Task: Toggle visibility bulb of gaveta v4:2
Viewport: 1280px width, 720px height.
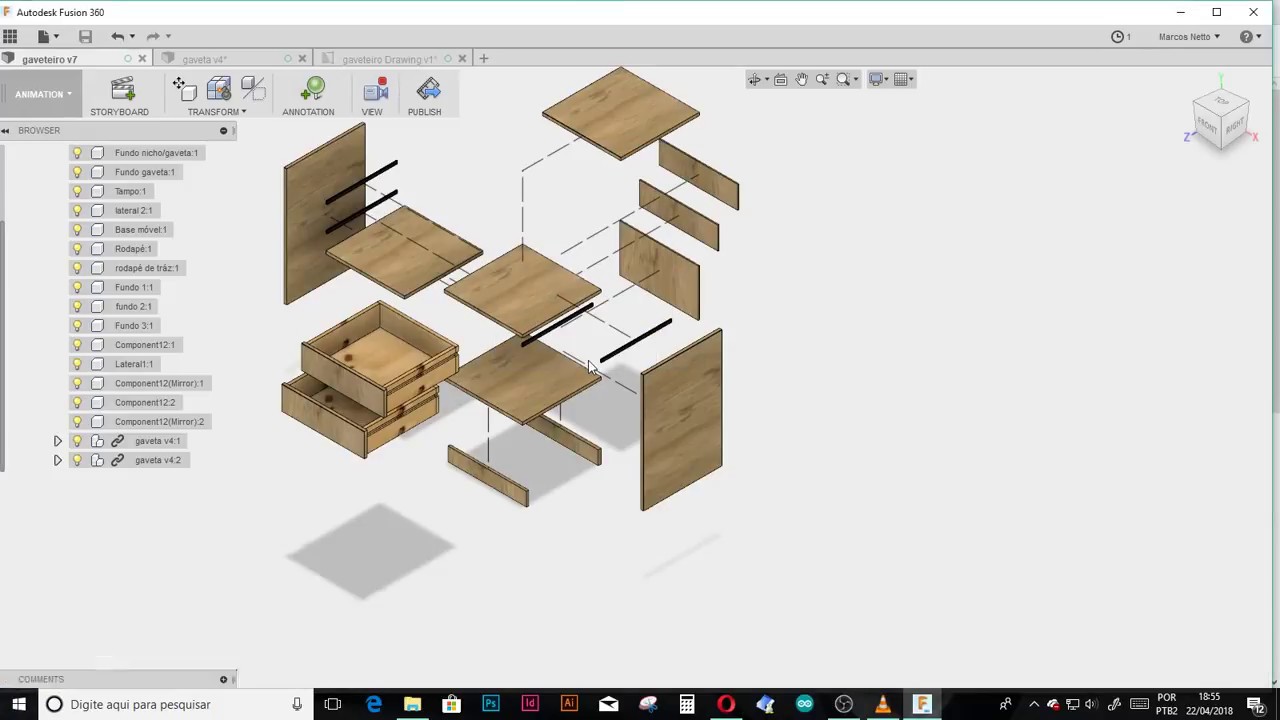Action: pyautogui.click(x=77, y=460)
